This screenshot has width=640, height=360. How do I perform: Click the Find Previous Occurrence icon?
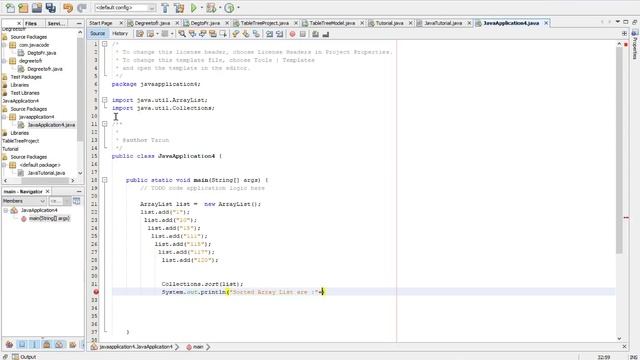point(192,34)
